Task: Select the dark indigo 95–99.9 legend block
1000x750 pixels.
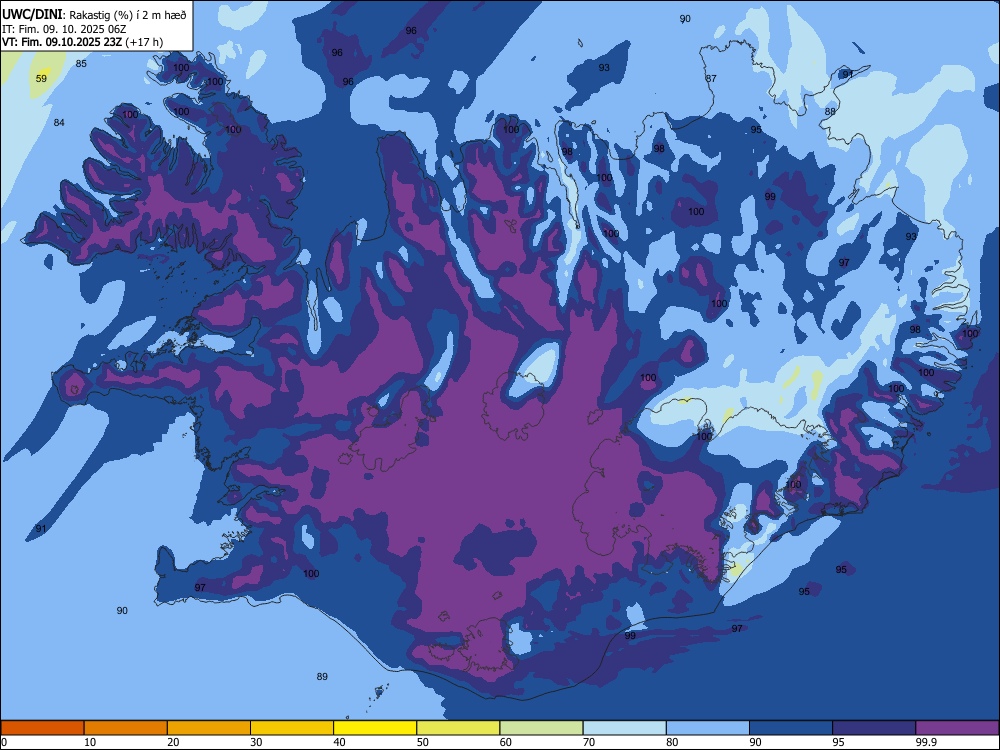Action: pos(874,728)
